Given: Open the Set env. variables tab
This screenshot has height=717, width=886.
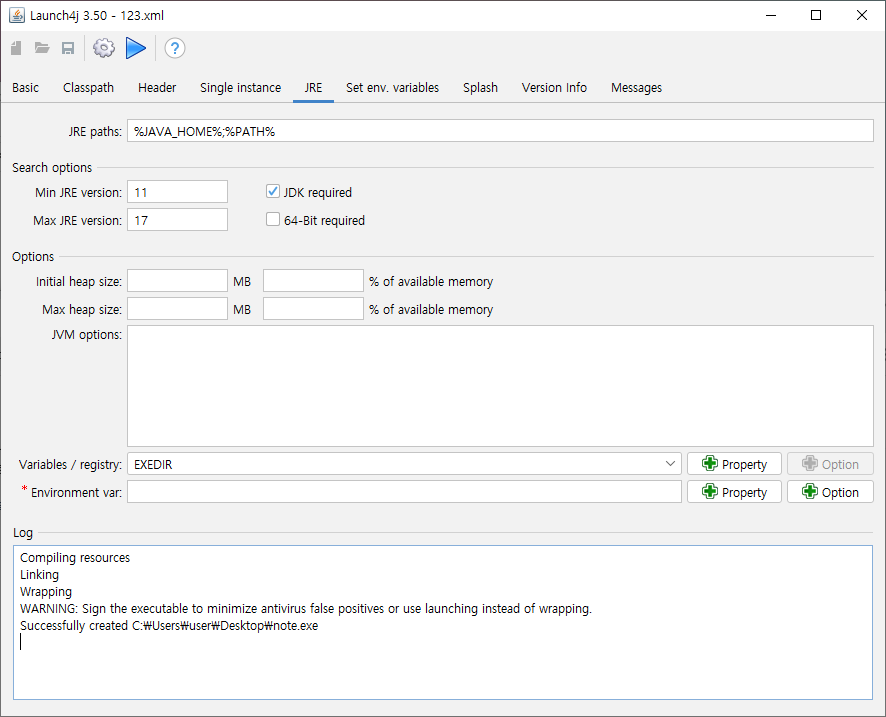Looking at the screenshot, I should [x=392, y=88].
